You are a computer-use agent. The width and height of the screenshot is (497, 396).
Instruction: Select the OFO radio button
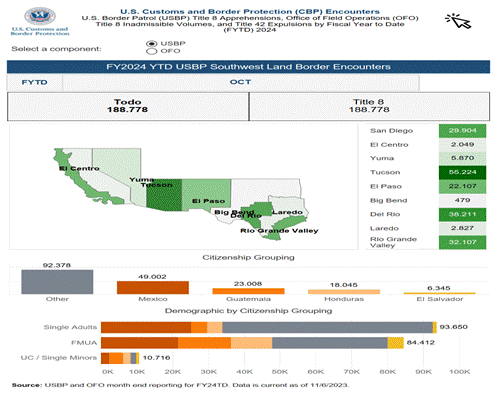pos(151,51)
